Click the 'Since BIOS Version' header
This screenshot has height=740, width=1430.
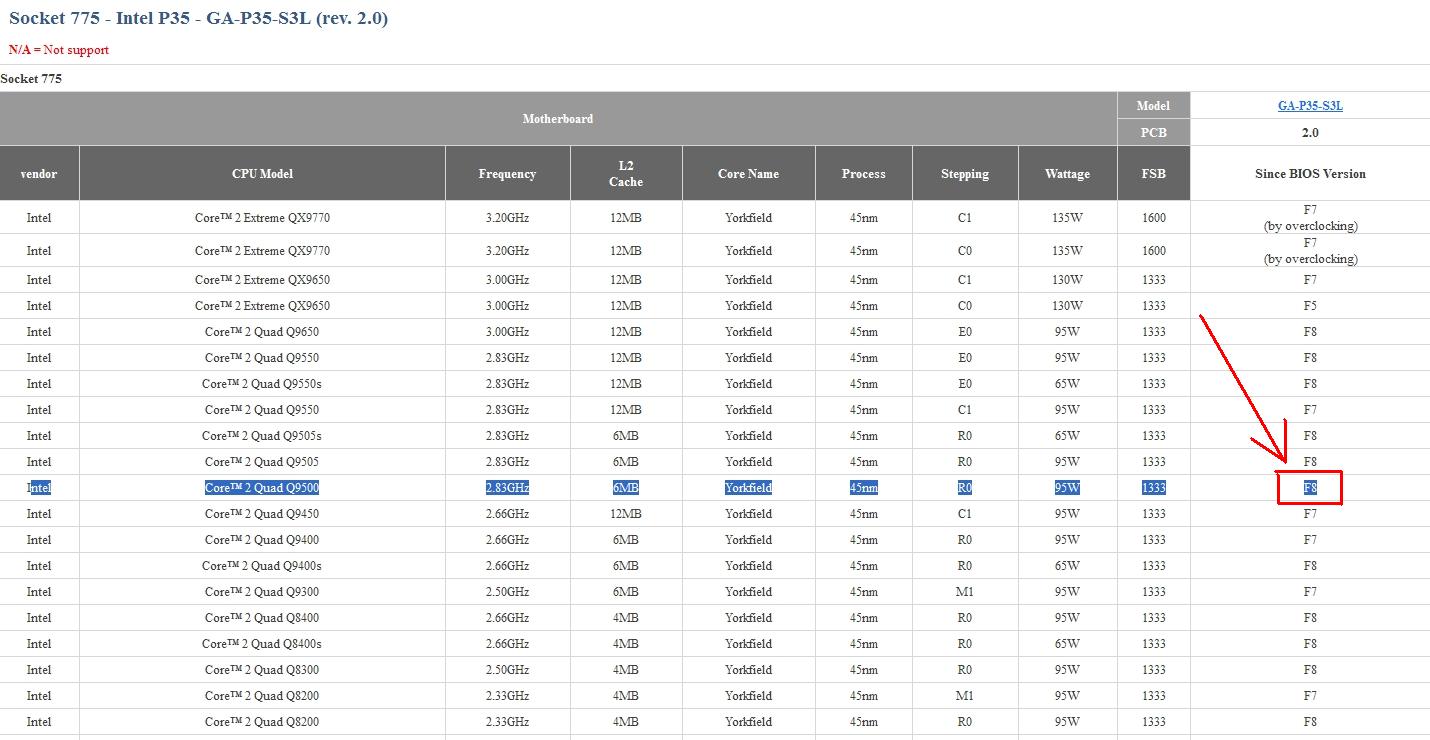(1310, 174)
